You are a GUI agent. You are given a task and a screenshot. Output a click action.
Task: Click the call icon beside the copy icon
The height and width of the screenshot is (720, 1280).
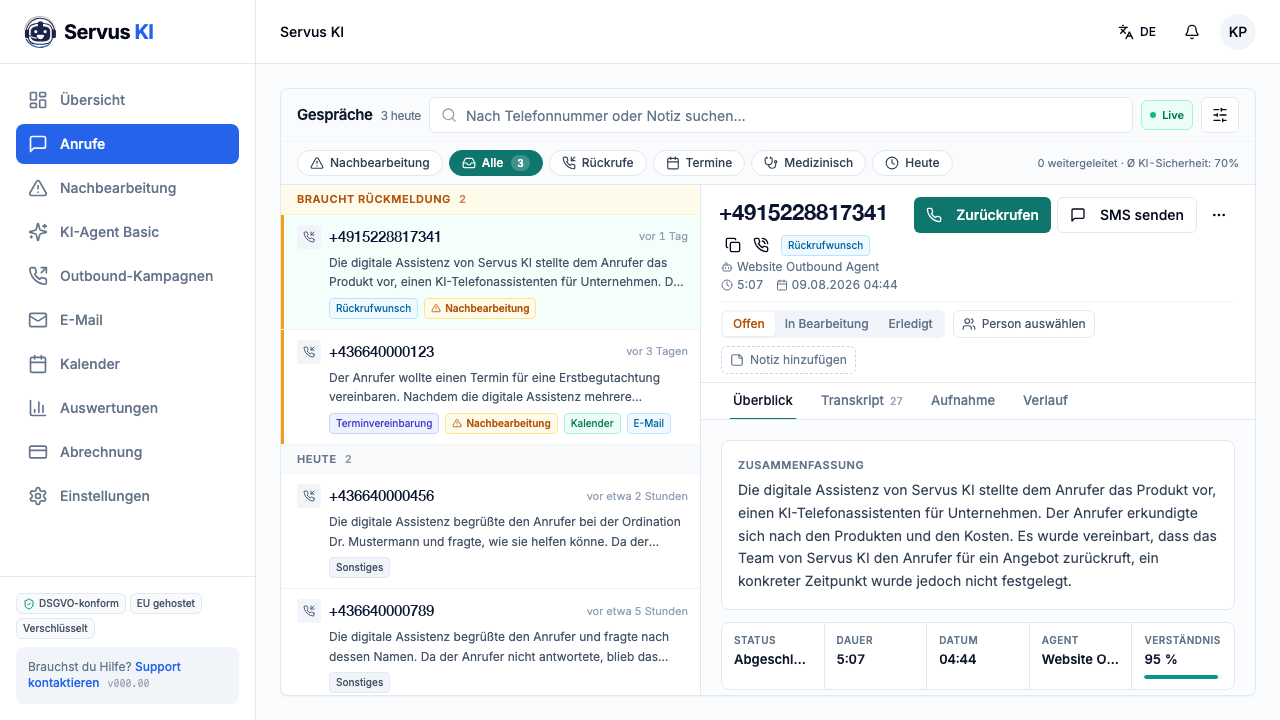[761, 245]
